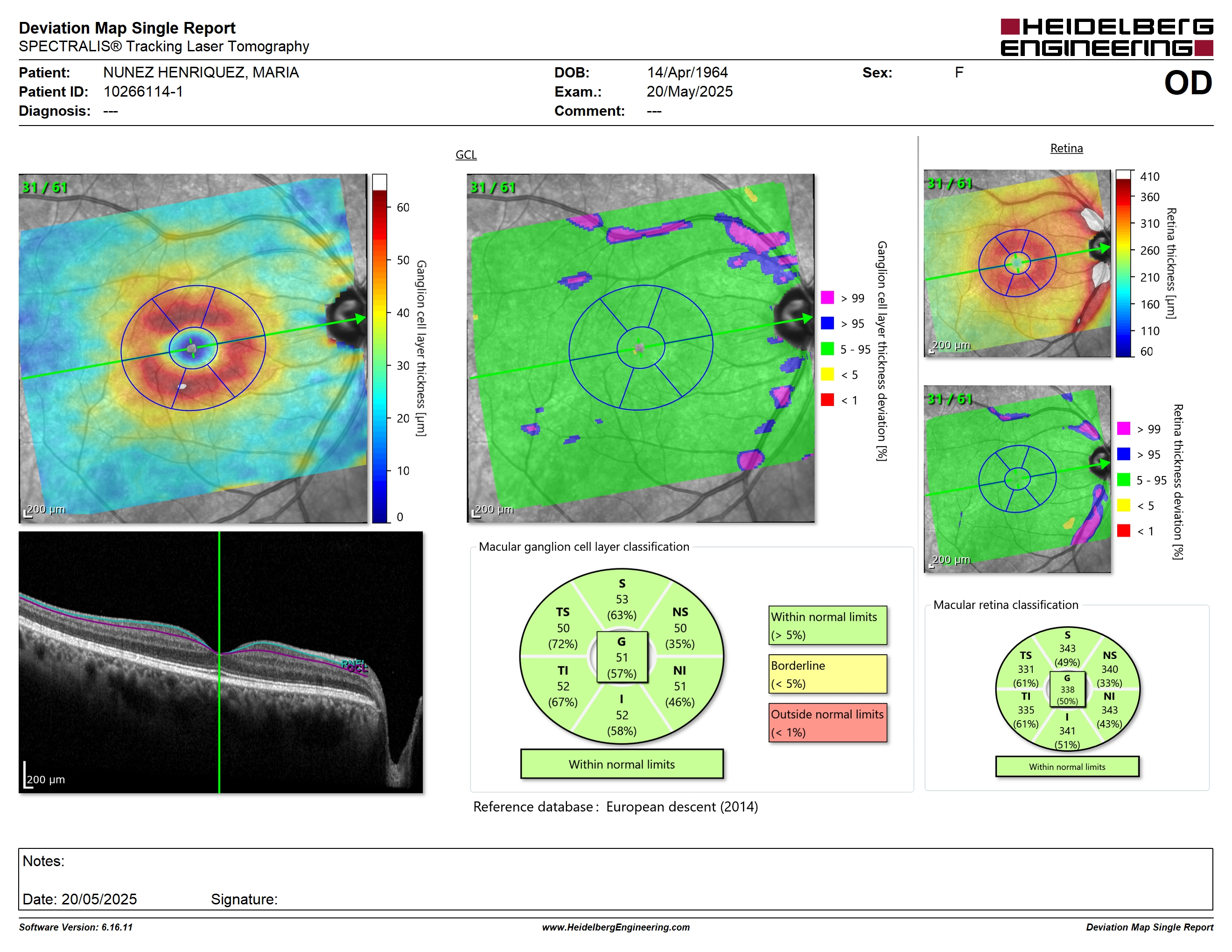Screen dimensions: 1232x952
Task: Click the magenta '> 99' swatch in GCL legend
Action: click(x=827, y=298)
